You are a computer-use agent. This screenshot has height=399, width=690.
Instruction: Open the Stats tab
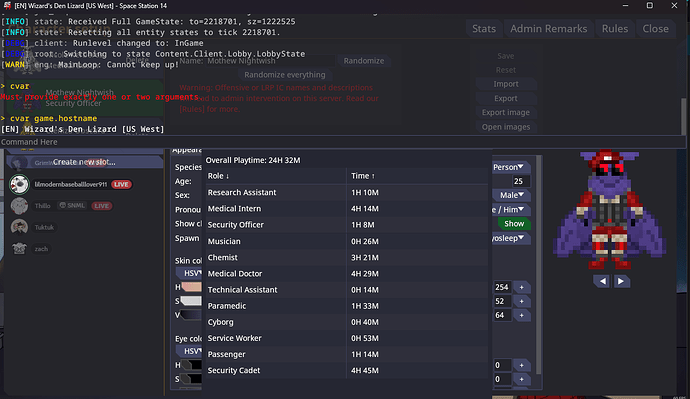pos(484,29)
